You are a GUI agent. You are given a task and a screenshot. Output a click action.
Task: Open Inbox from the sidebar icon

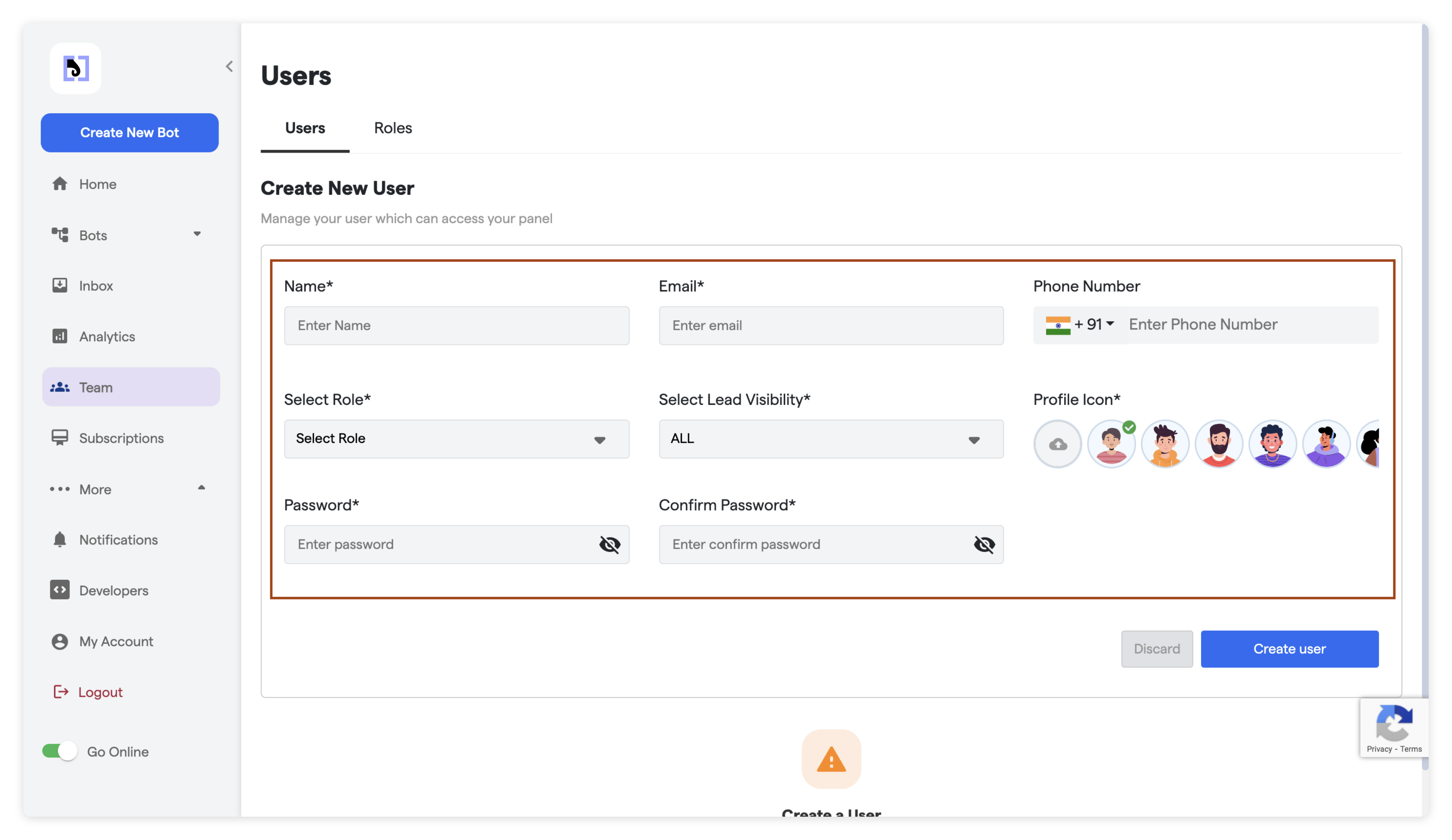(x=60, y=285)
